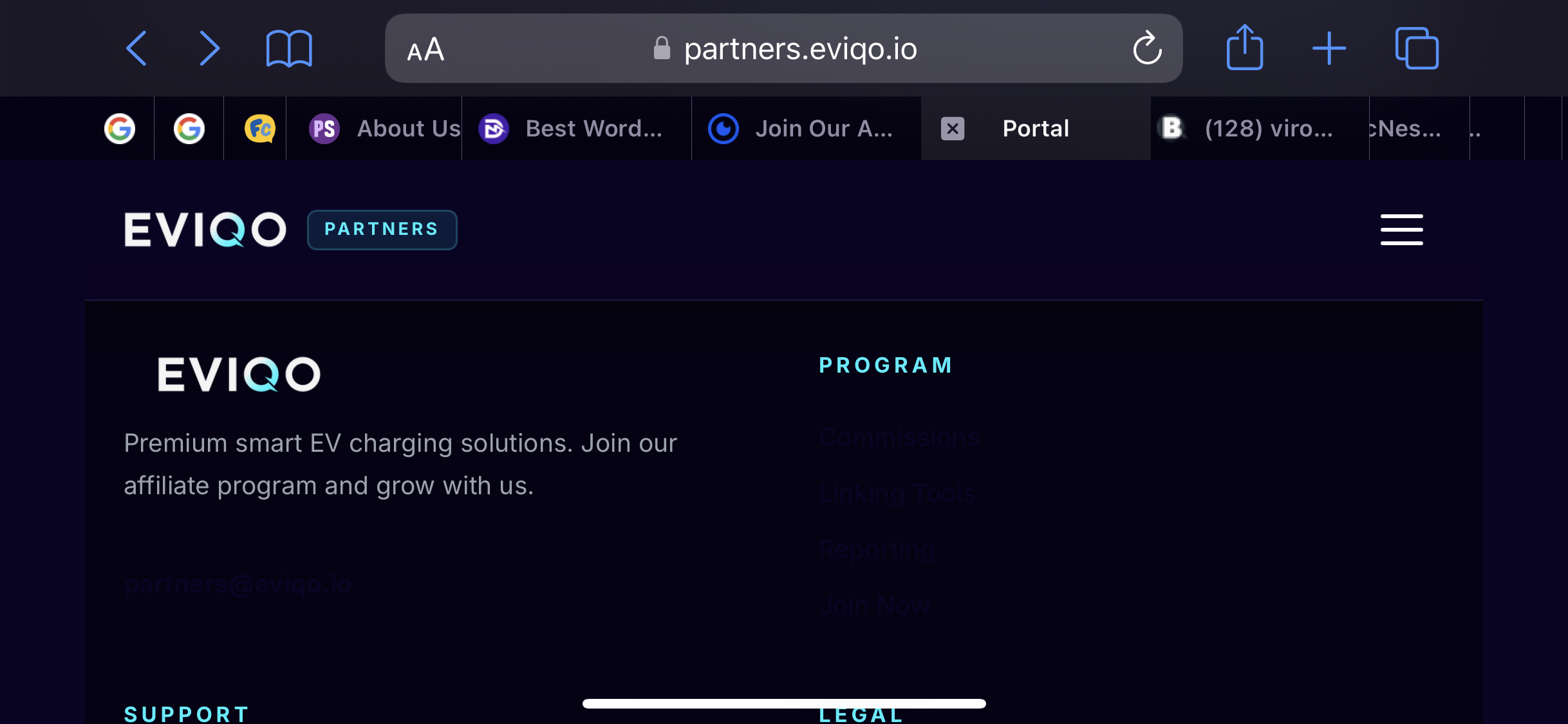Close the Portal tab

953,129
